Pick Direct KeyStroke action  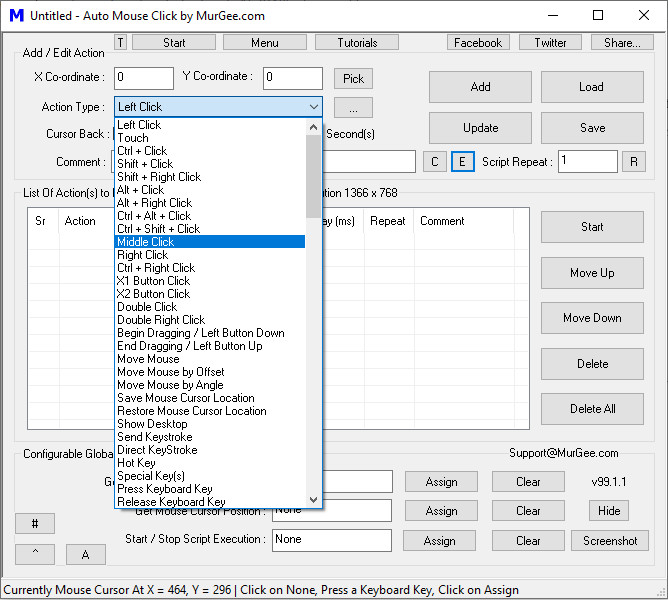(210, 450)
